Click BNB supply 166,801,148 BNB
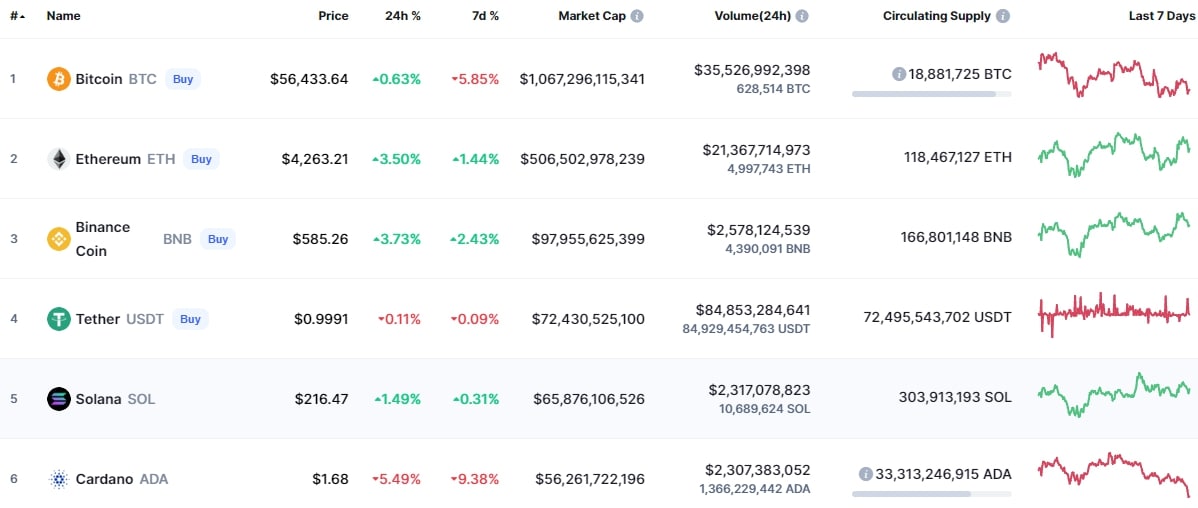 [957, 238]
